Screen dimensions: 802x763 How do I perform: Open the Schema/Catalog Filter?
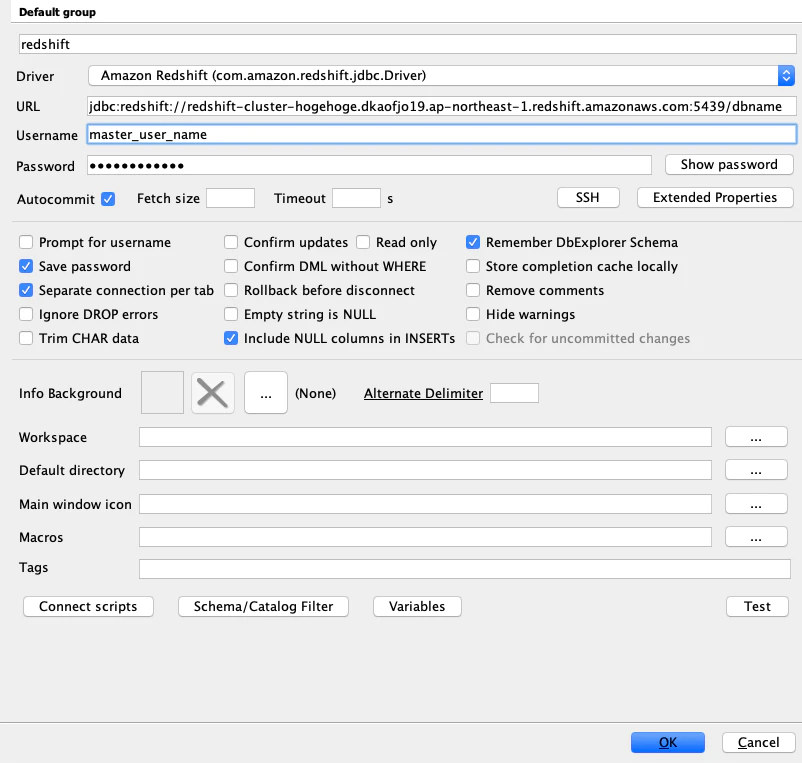tap(263, 607)
